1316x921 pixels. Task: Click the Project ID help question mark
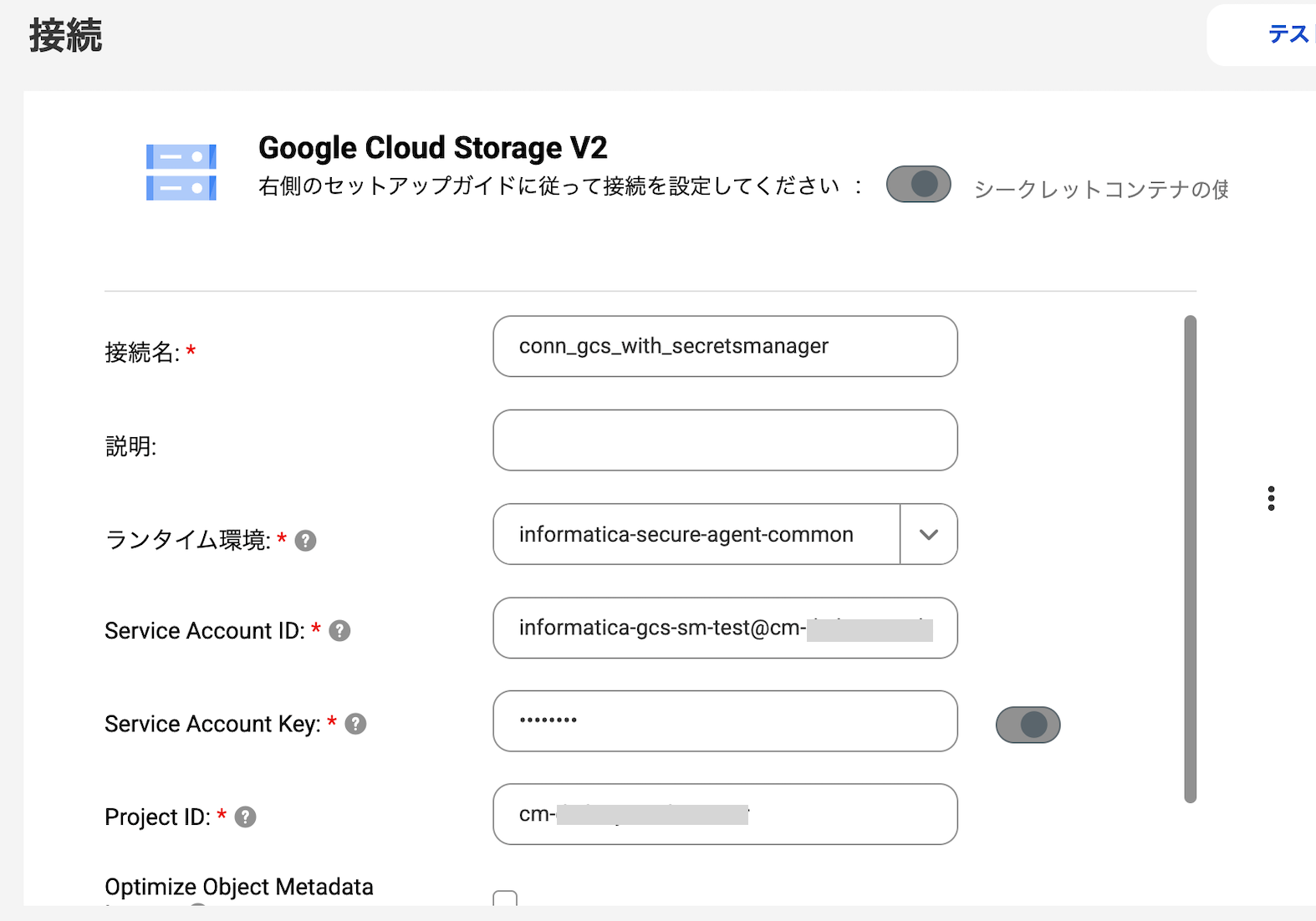[x=245, y=817]
